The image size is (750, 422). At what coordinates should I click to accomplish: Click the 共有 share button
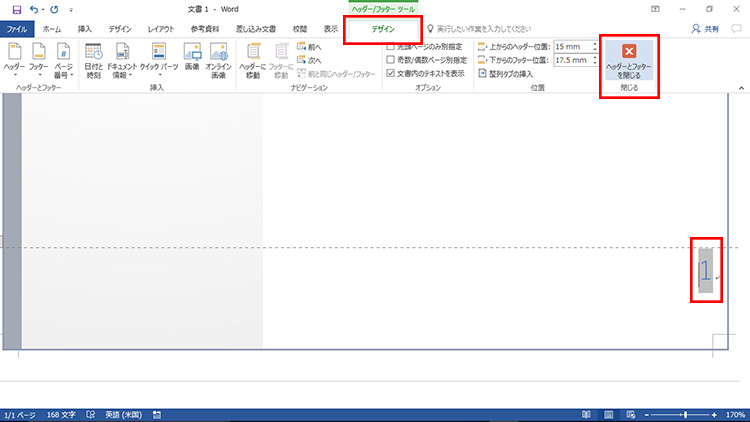click(x=705, y=29)
